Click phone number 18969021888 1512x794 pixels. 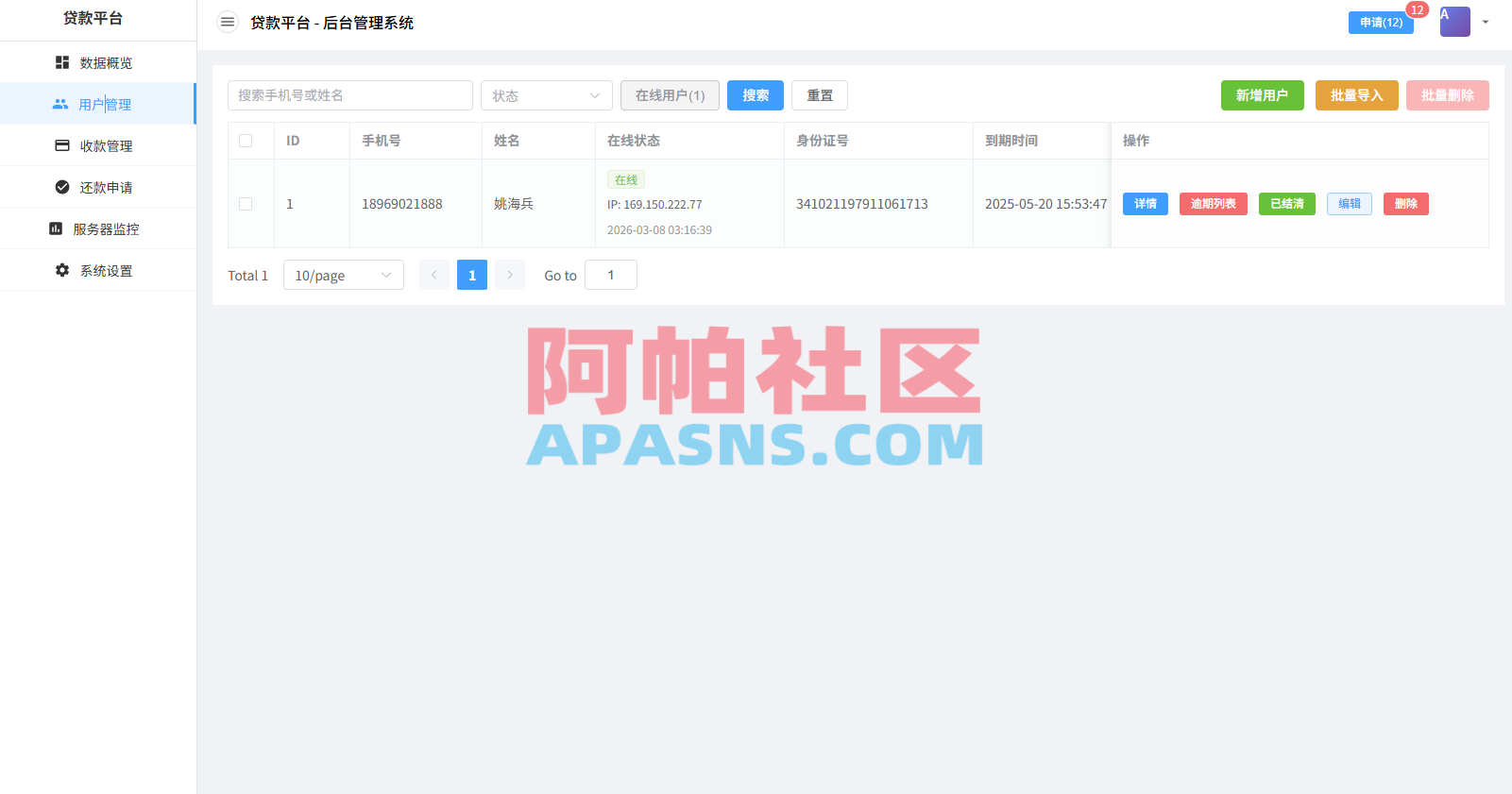tap(402, 204)
